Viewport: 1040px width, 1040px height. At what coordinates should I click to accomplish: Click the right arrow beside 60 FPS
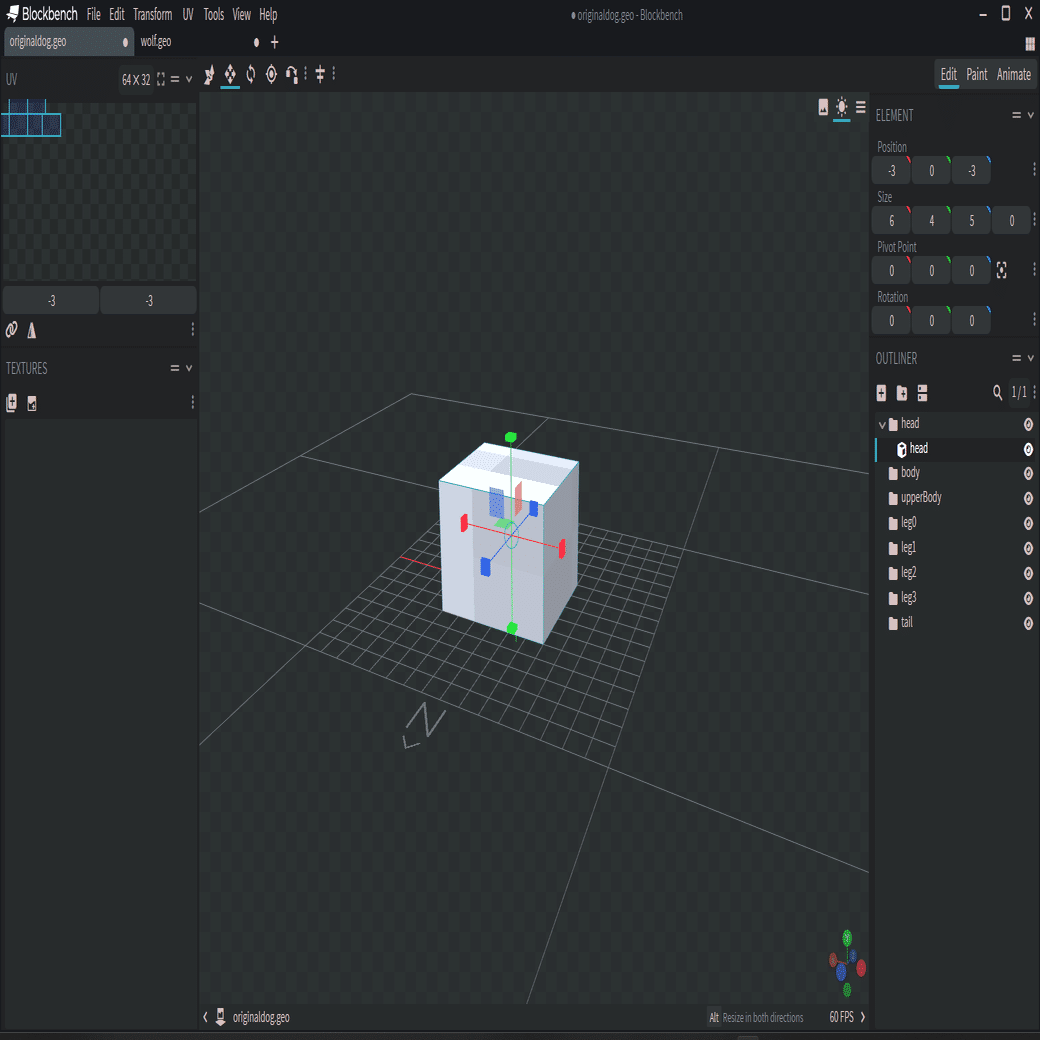click(x=863, y=1017)
